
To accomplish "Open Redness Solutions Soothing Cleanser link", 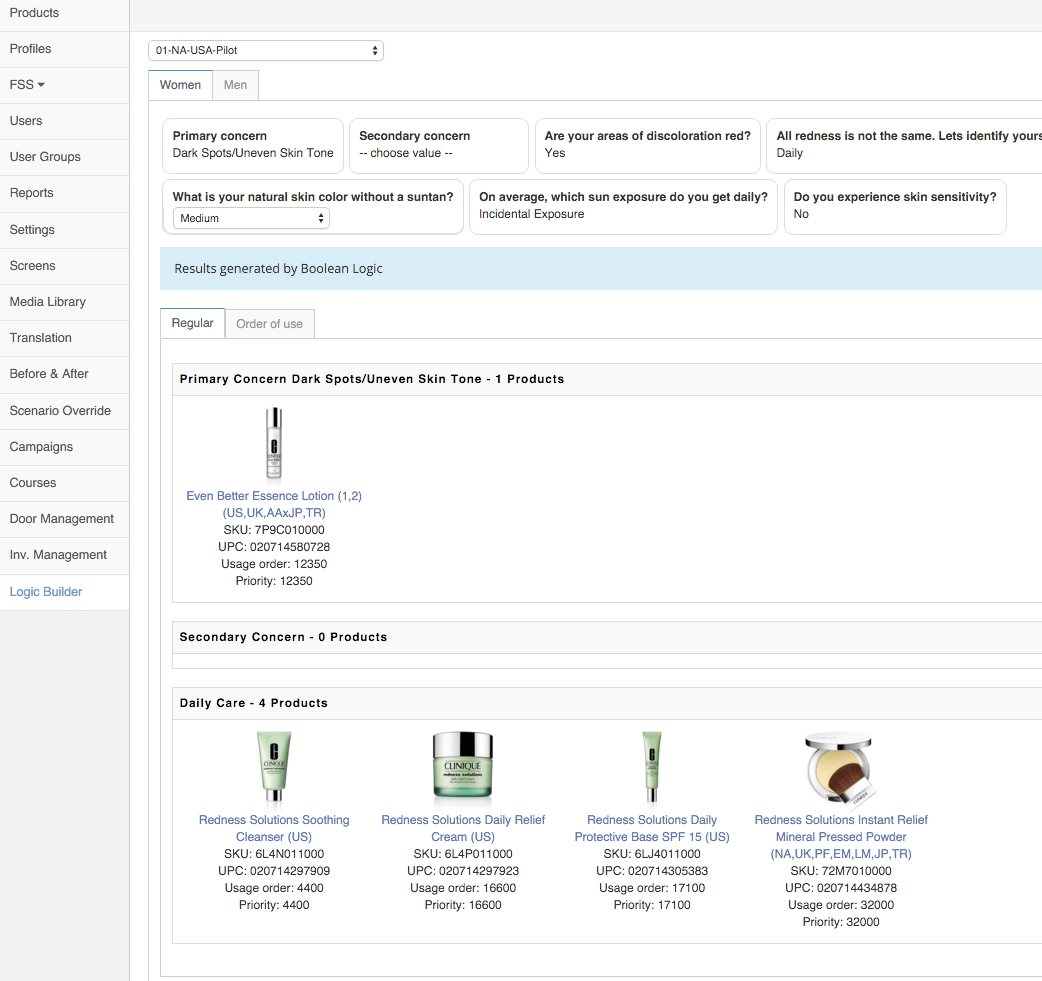I will click(x=274, y=828).
